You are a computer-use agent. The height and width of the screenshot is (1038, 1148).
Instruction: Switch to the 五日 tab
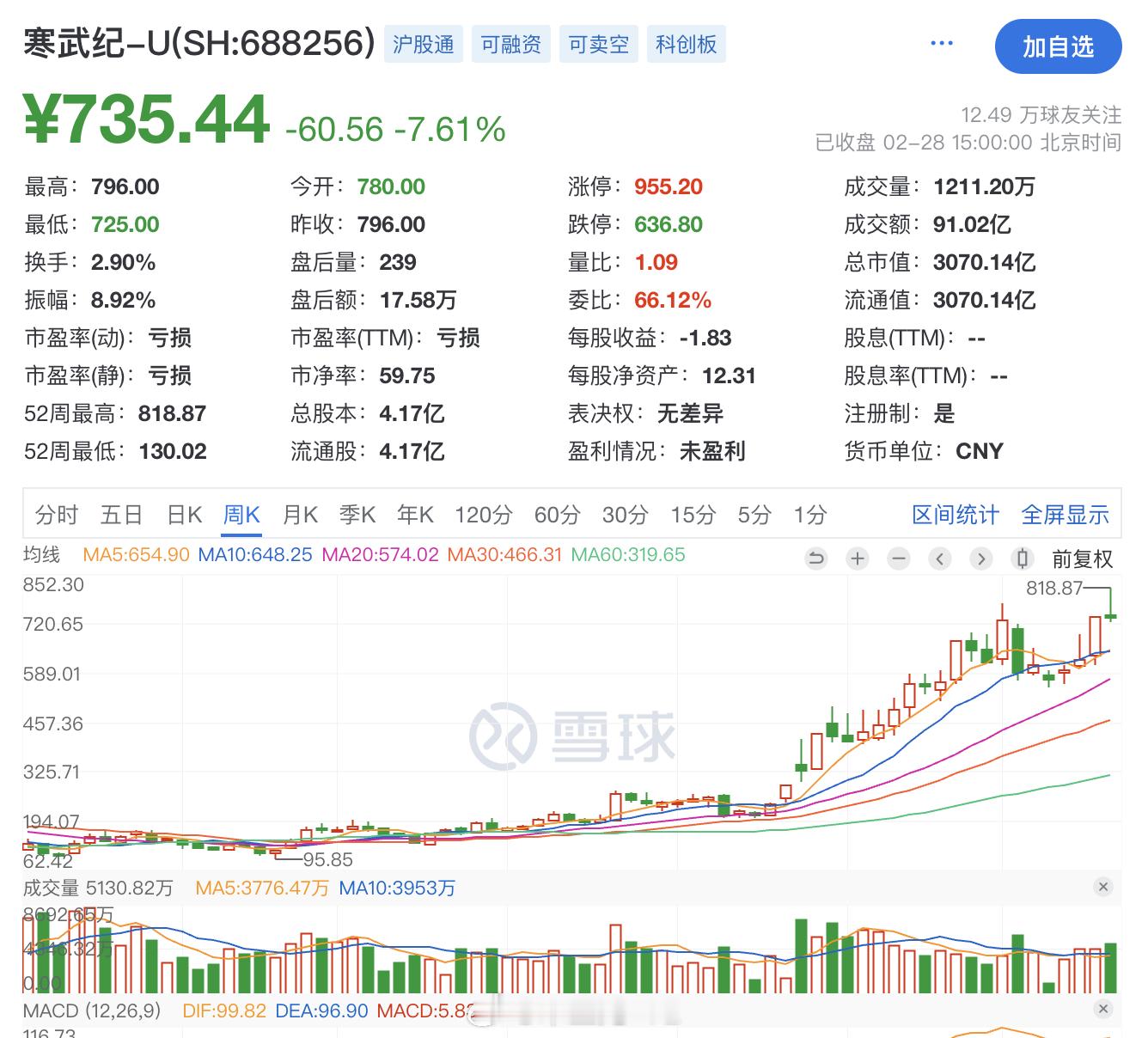pos(121,515)
